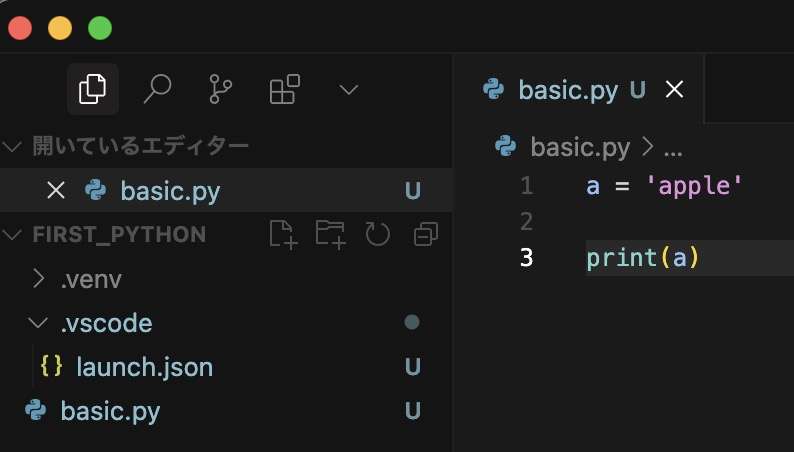Refresh the Explorer file tree
Viewport: 794px width, 452px height.
[x=378, y=234]
